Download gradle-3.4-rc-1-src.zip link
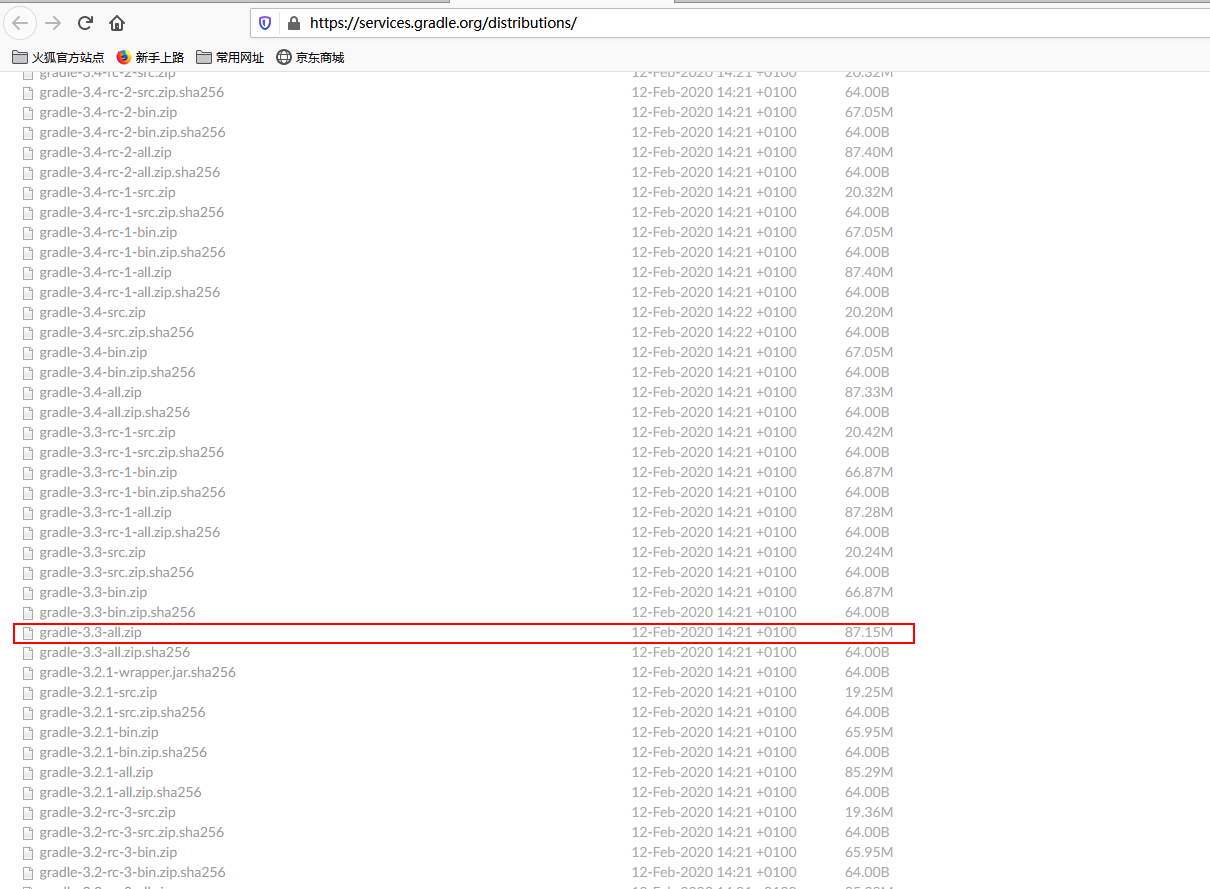Image resolution: width=1210 pixels, height=889 pixels. [107, 193]
